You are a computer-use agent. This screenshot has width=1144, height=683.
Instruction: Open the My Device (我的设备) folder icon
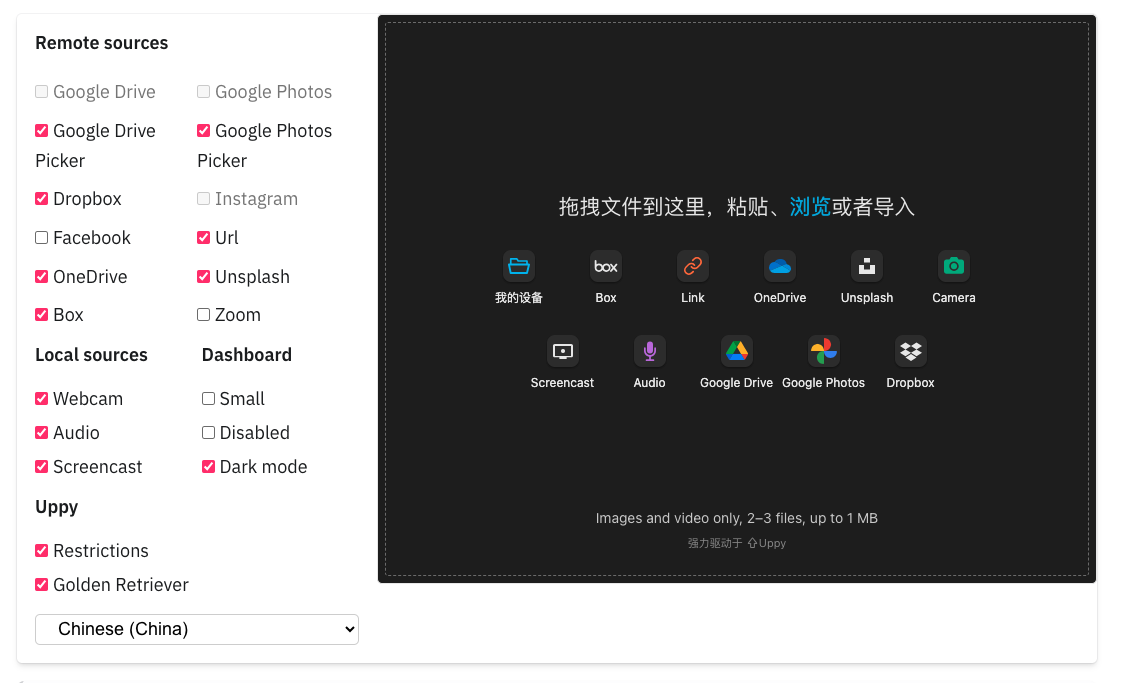click(x=519, y=266)
